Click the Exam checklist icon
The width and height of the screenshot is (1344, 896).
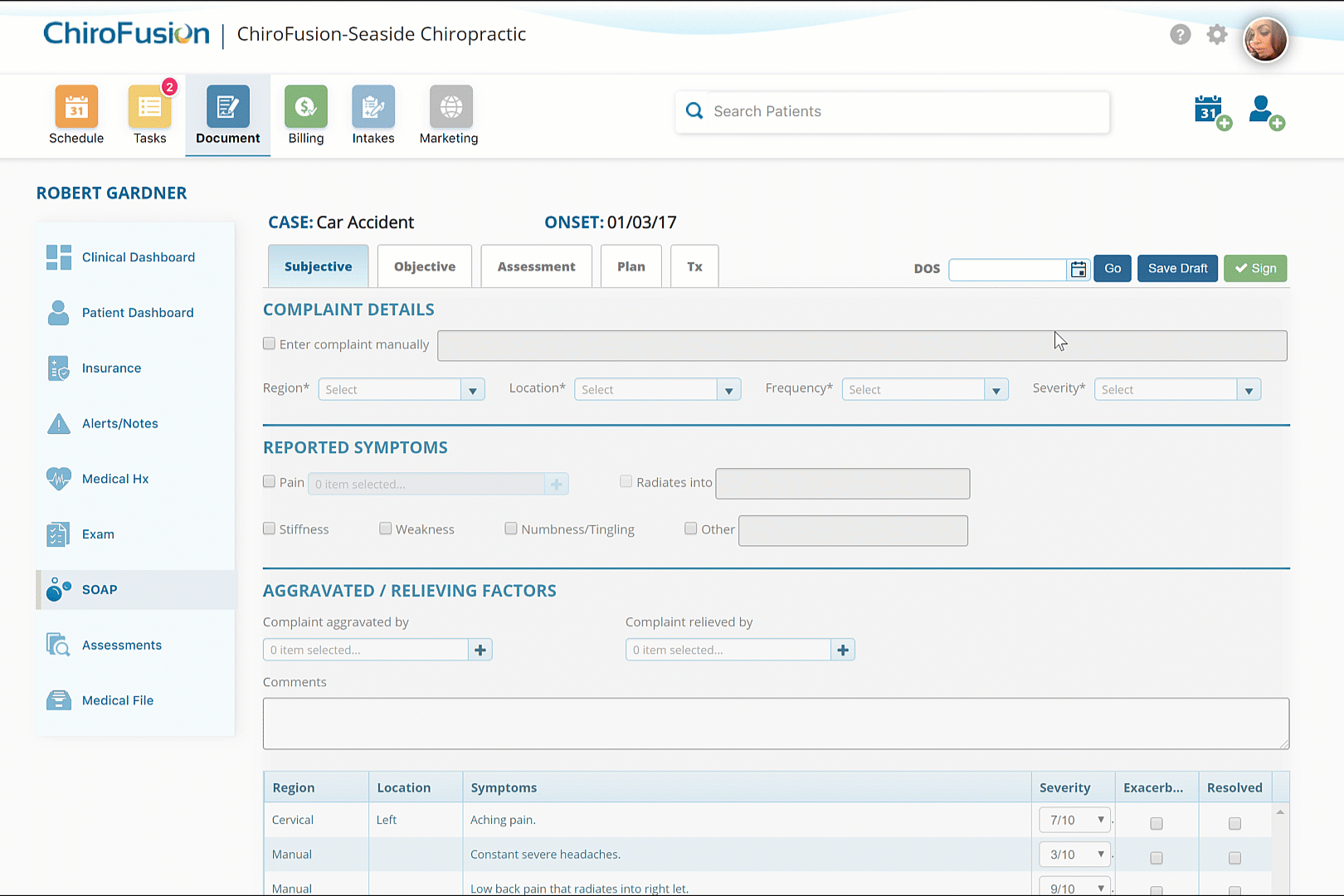tap(59, 534)
